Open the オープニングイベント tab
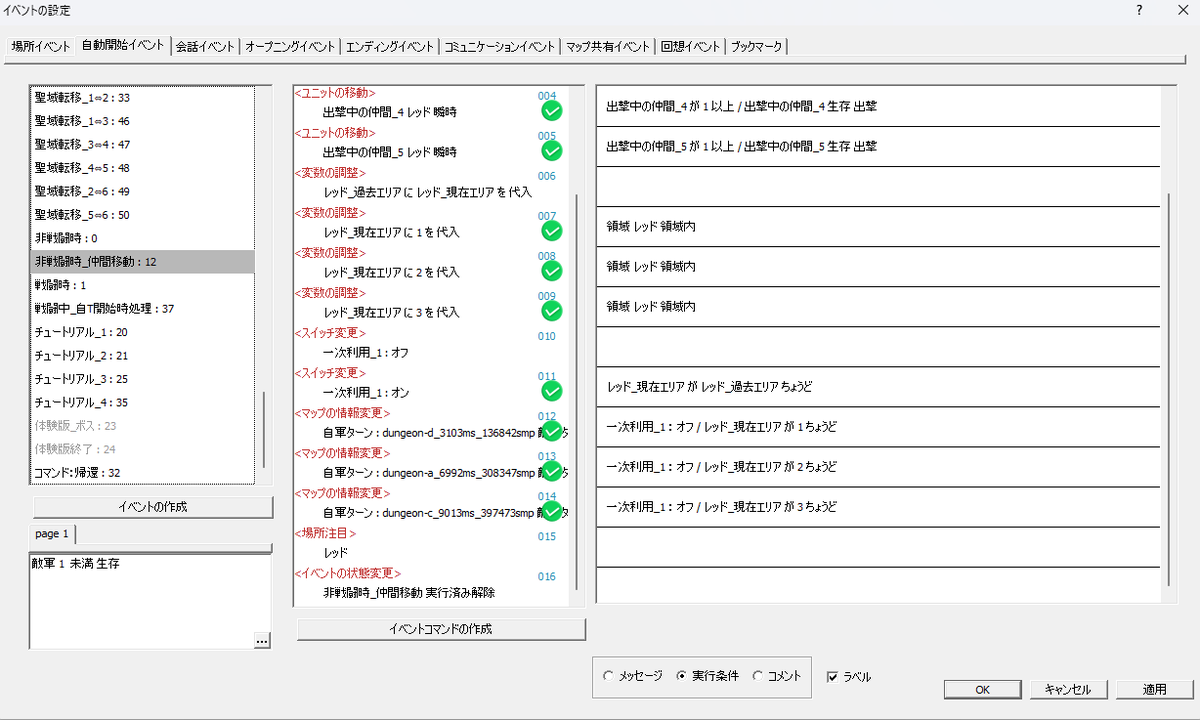The height and width of the screenshot is (720, 1200). coord(289,47)
